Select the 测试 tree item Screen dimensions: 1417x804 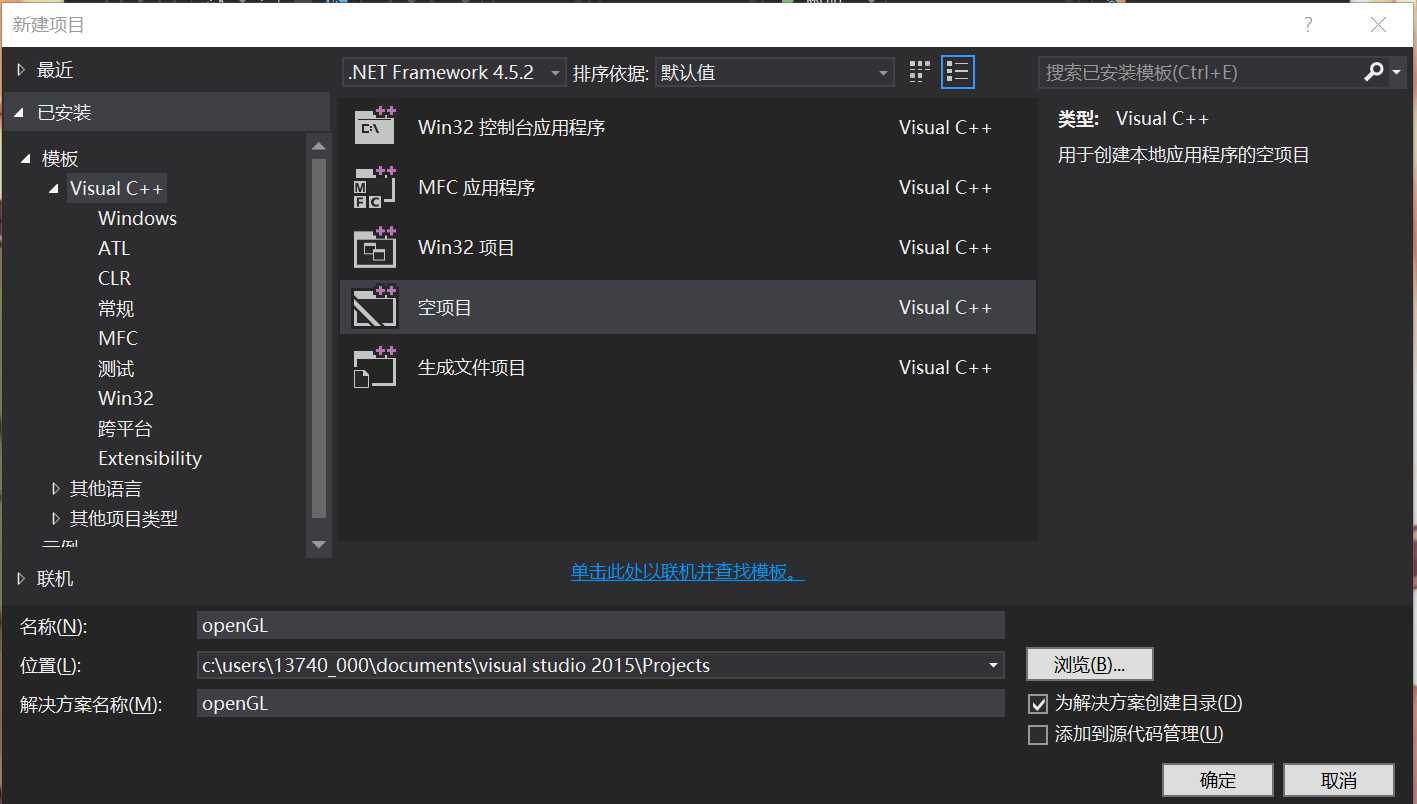pos(116,368)
